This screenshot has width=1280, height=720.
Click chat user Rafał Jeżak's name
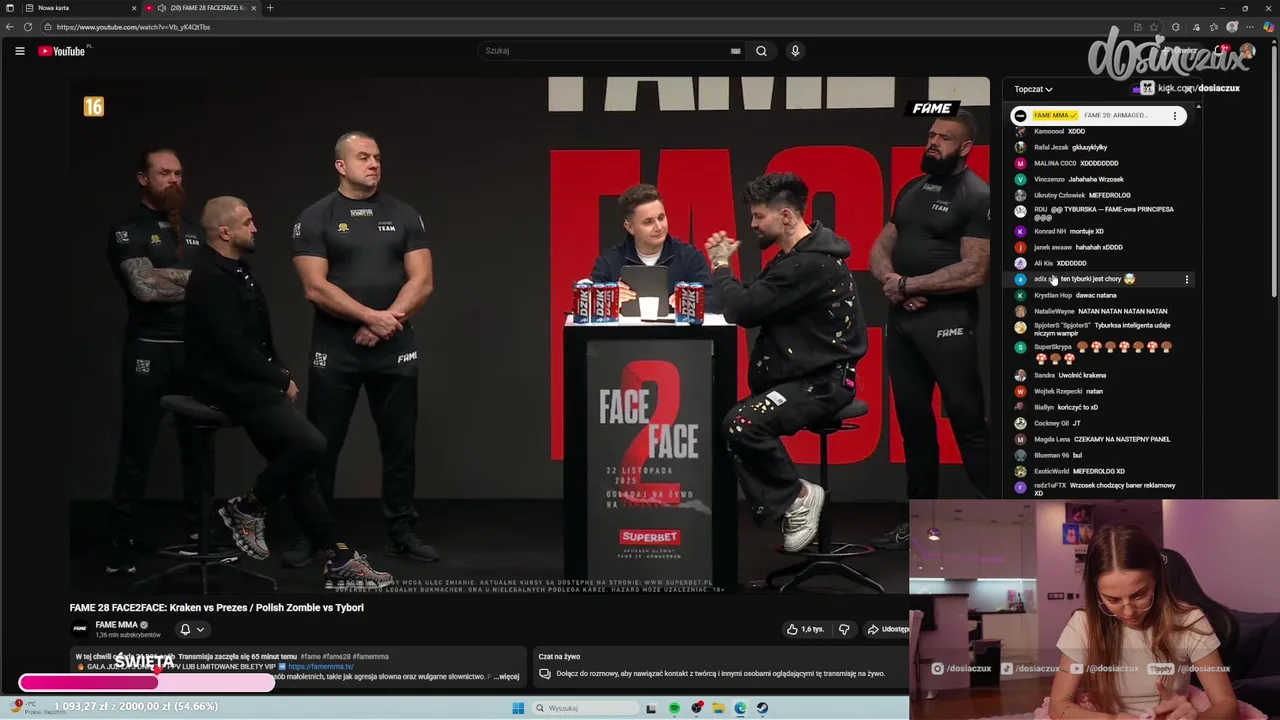click(1051, 147)
